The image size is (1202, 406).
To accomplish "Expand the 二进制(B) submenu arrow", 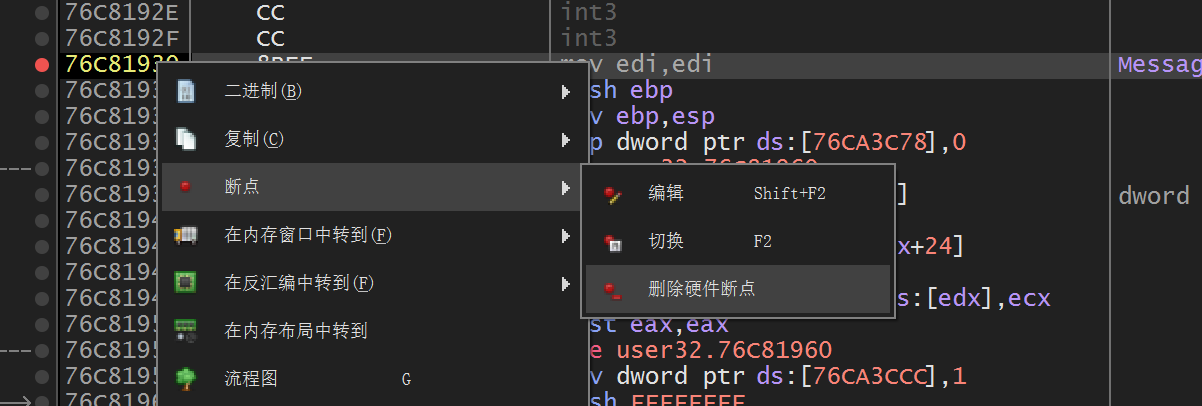I will [567, 91].
